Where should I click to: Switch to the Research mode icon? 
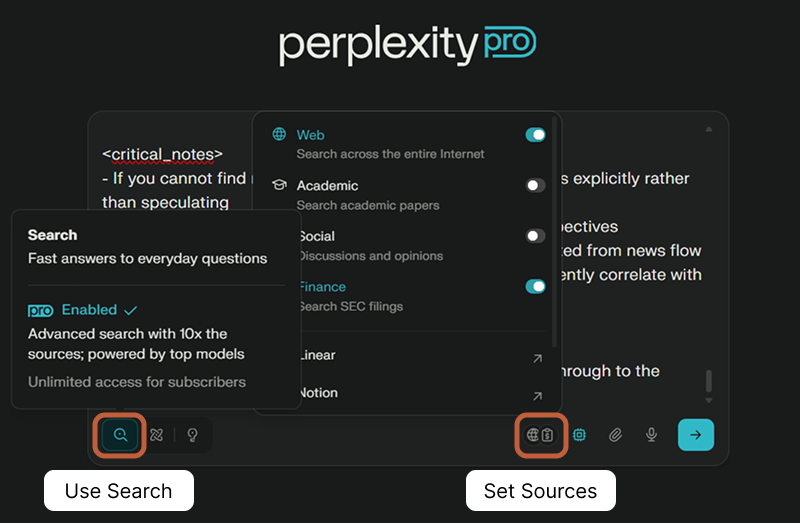(156, 435)
